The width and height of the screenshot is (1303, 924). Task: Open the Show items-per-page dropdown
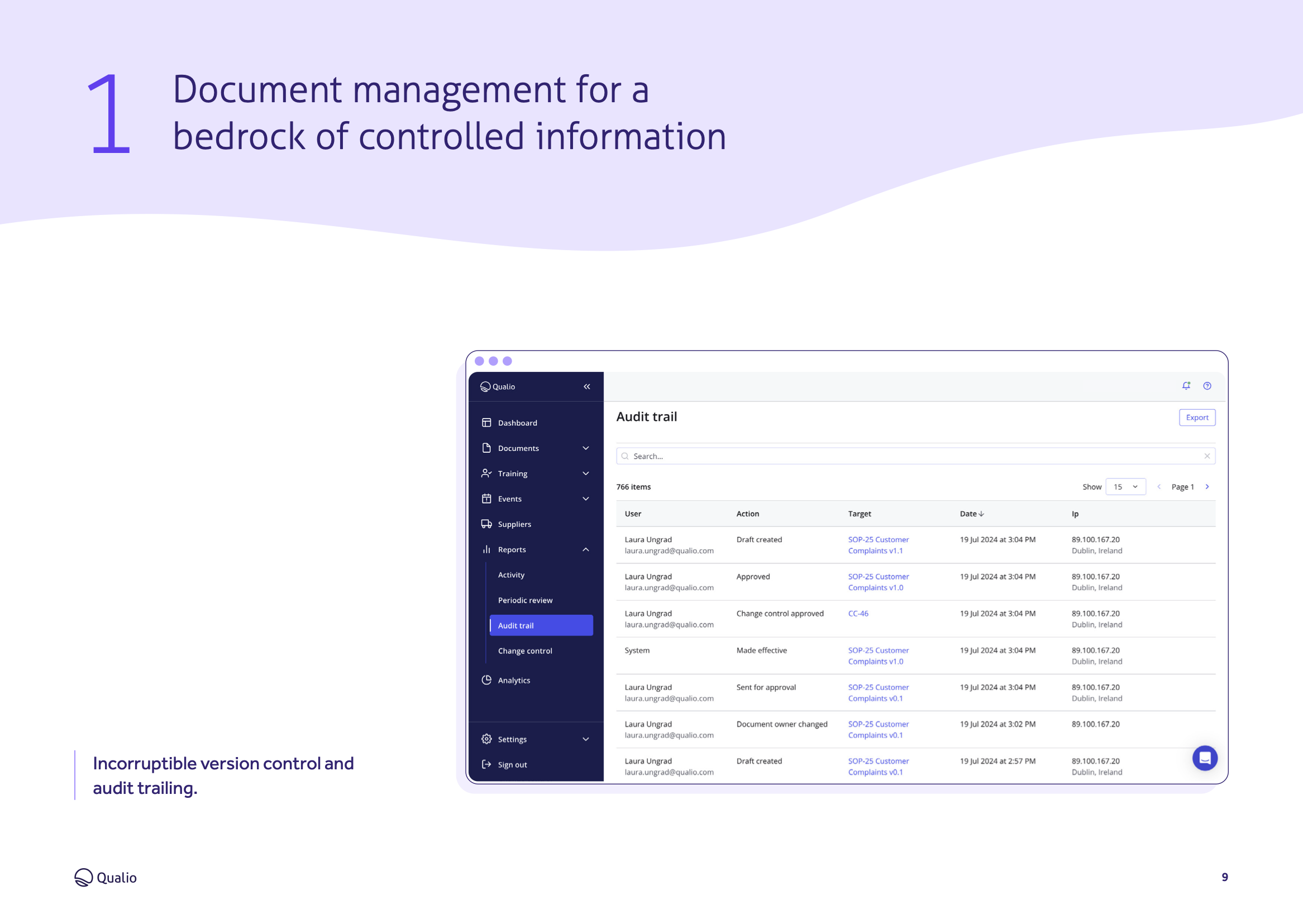[1125, 486]
